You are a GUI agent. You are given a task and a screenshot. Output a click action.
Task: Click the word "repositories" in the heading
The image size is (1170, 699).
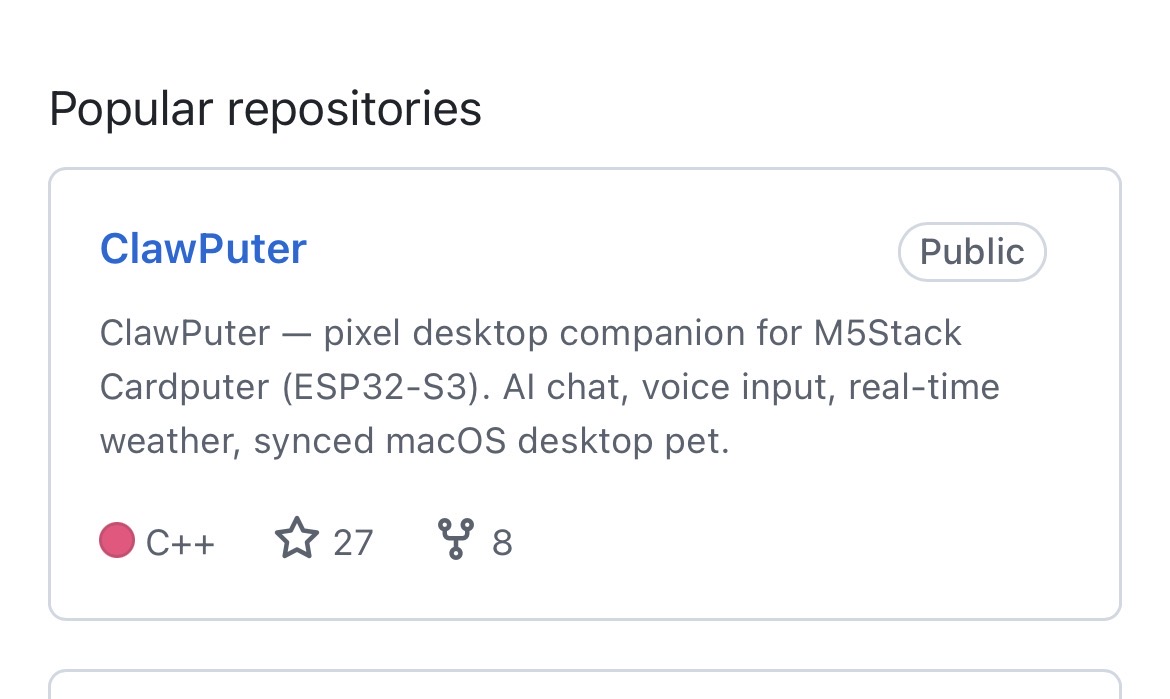pyautogui.click(x=354, y=108)
